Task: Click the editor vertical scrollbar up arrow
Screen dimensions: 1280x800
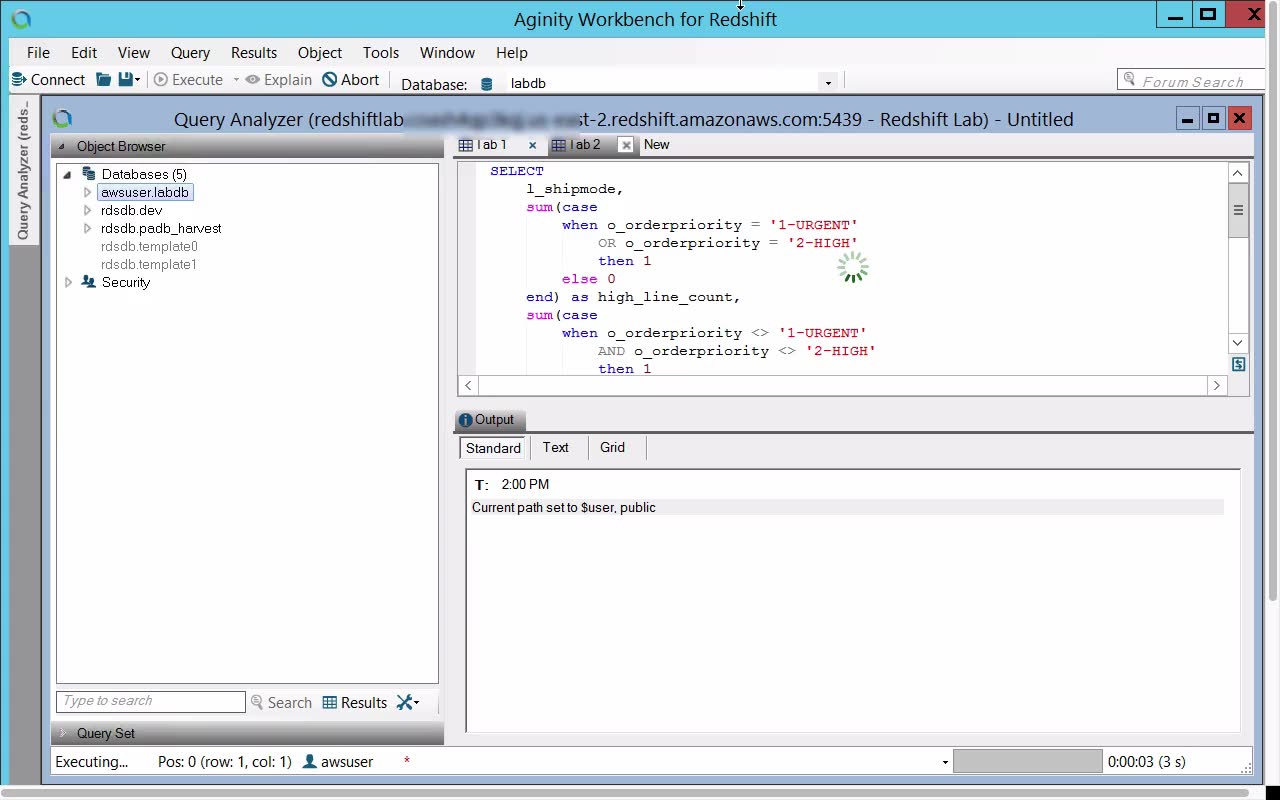Action: pos(1238,172)
